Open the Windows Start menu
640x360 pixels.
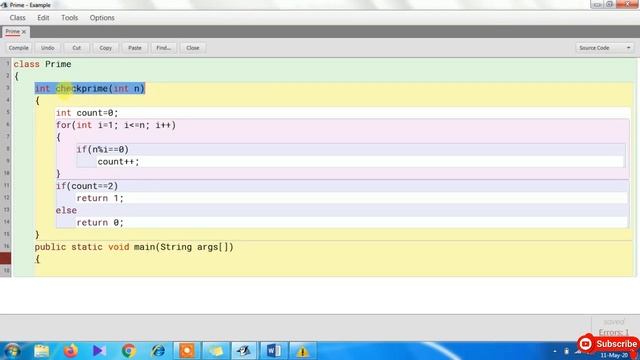12,351
